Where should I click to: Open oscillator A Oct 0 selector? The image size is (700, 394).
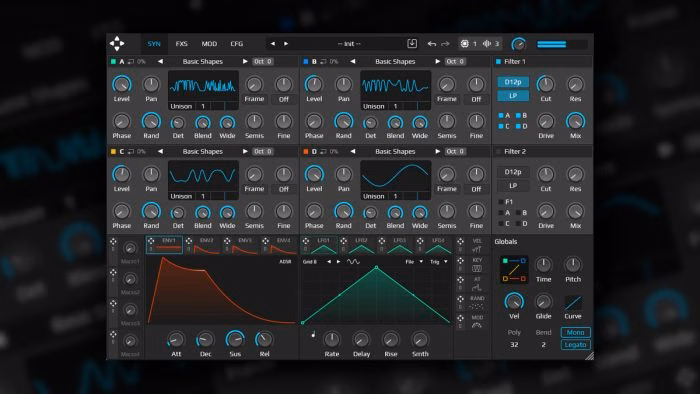[263, 62]
